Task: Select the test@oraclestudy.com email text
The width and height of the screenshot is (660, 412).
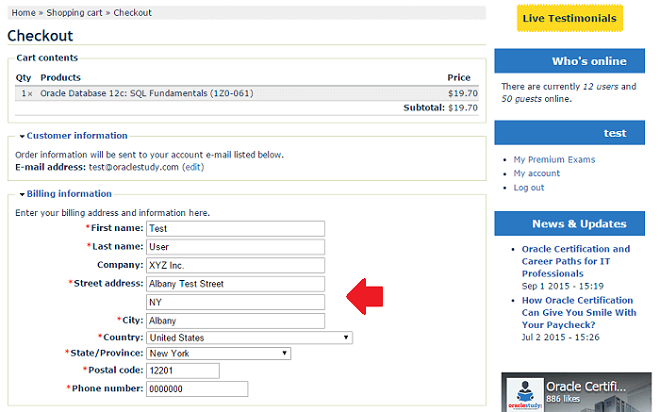Action: pos(133,167)
